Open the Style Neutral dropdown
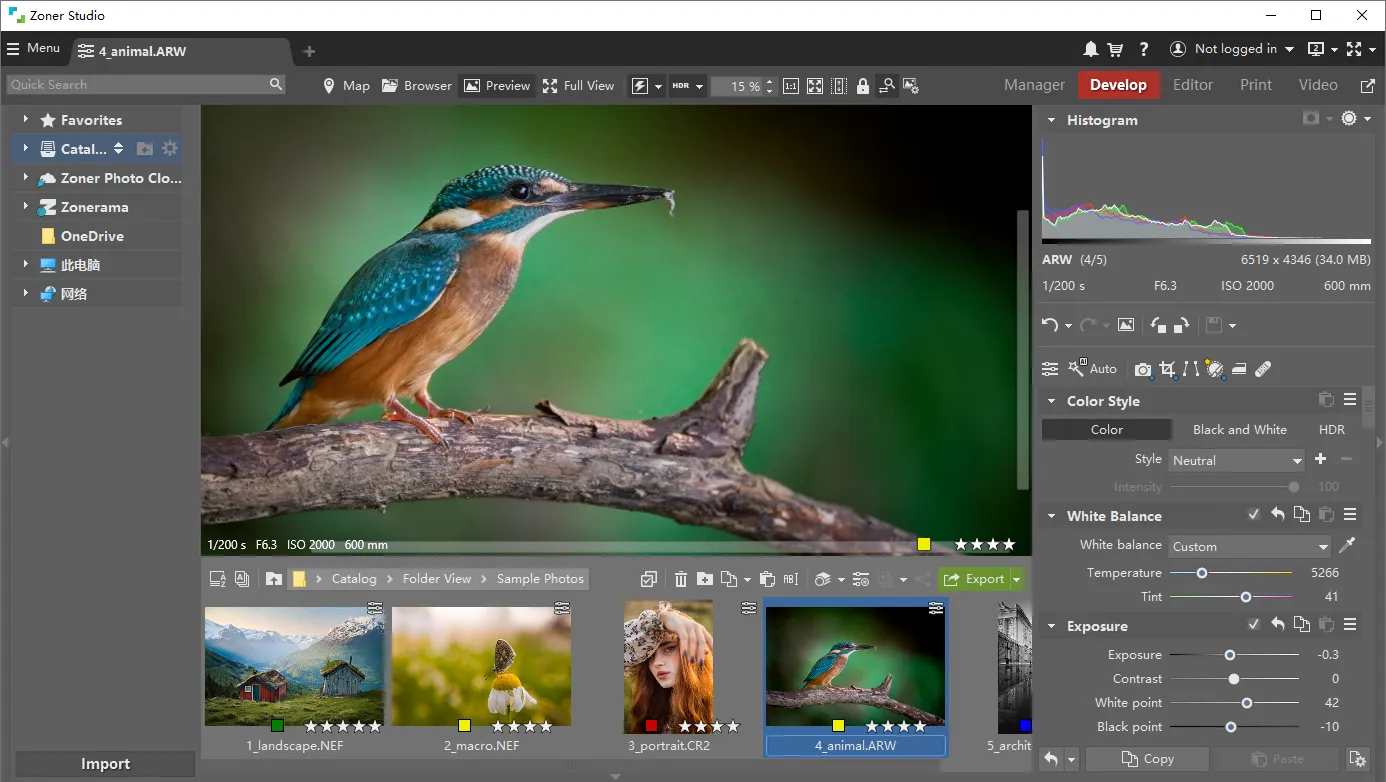Image resolution: width=1386 pixels, height=782 pixels. coord(1237,461)
